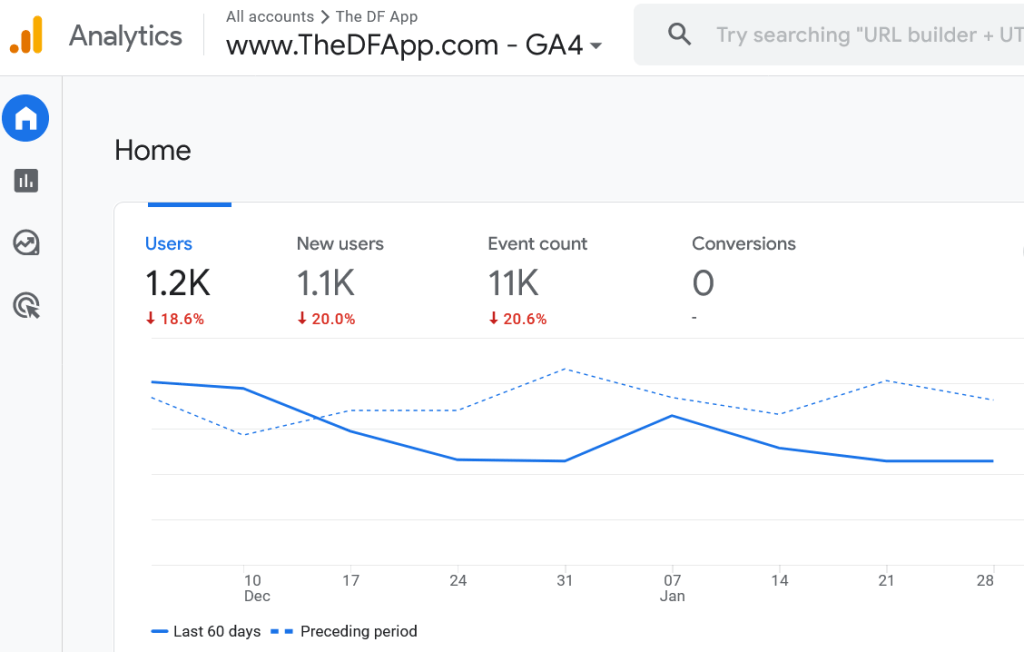This screenshot has height=652, width=1024.
Task: Click the Analytics product name text
Action: [x=126, y=36]
